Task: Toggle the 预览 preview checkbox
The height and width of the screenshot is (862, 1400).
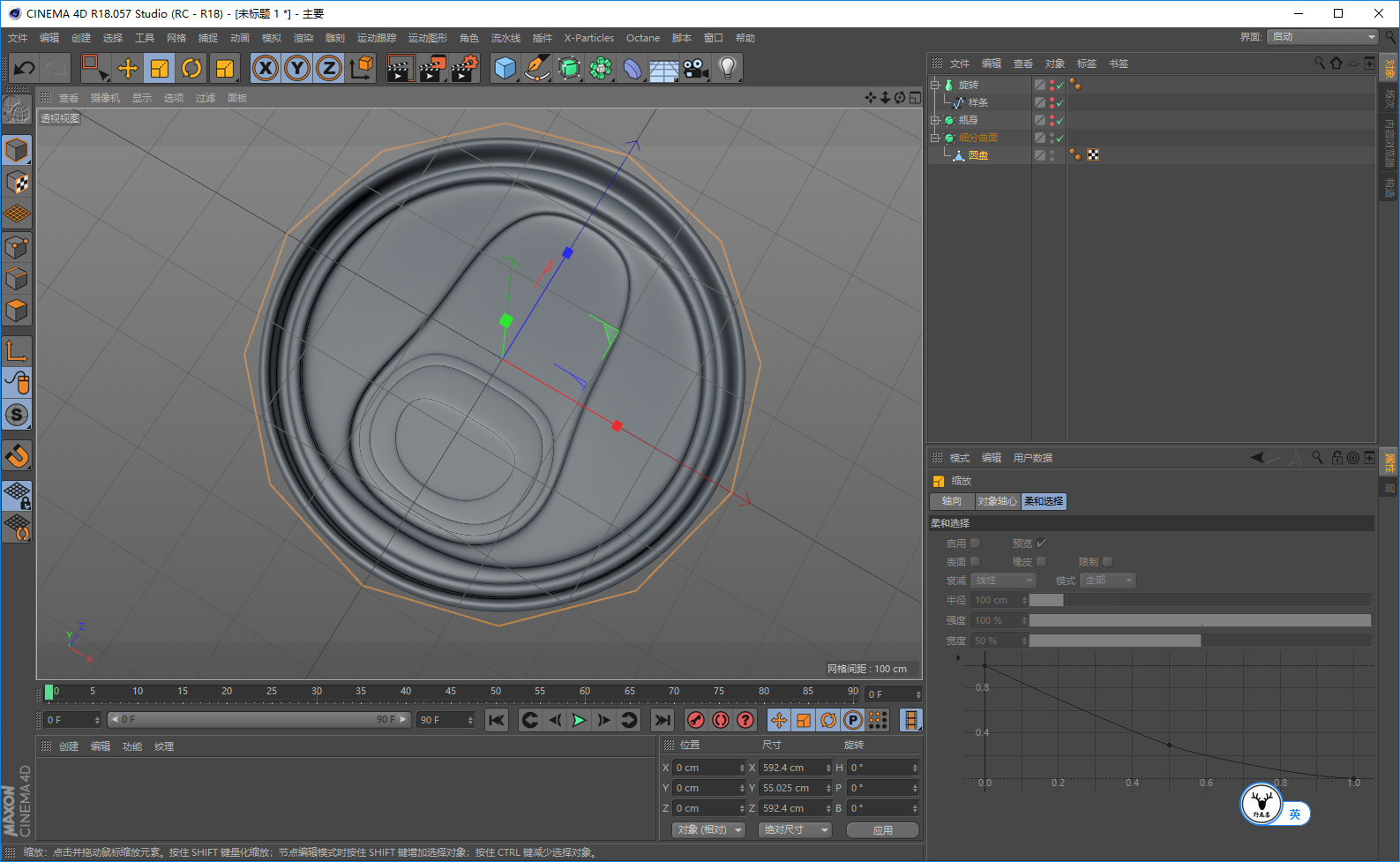Action: click(1041, 543)
